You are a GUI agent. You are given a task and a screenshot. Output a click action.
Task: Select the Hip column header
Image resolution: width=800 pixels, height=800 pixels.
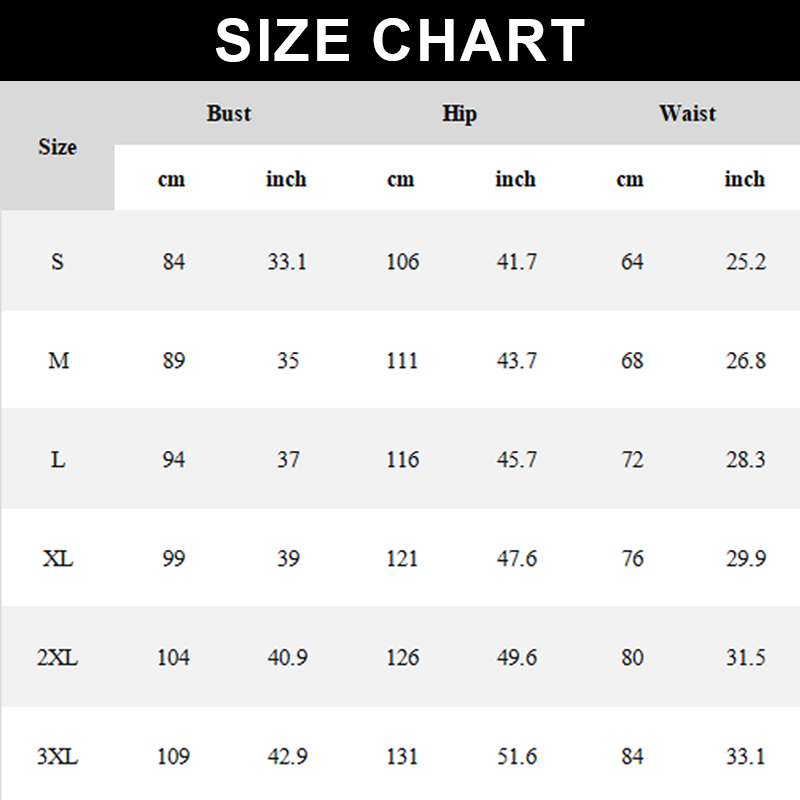coord(459,113)
